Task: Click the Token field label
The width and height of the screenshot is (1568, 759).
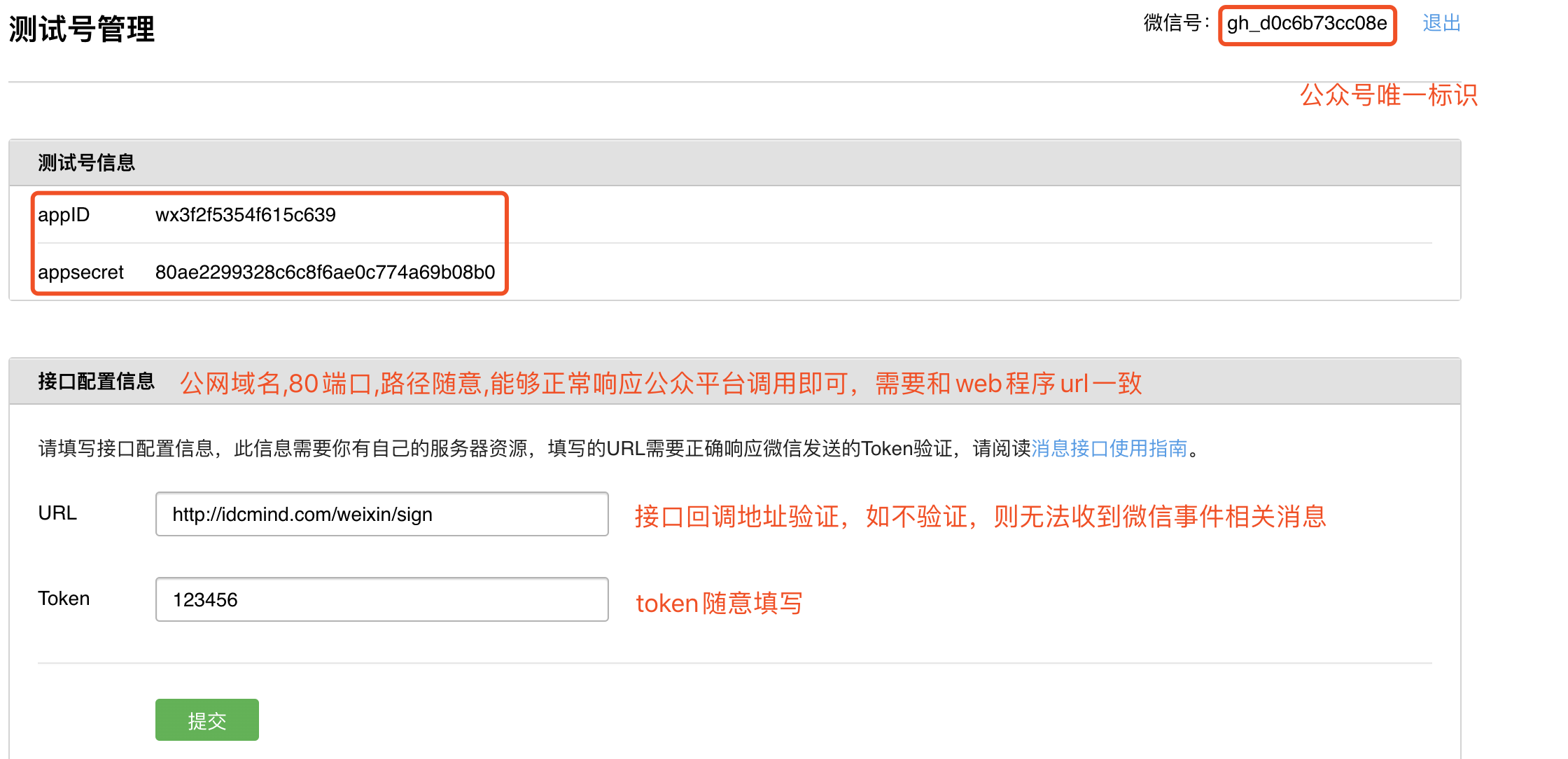Action: (x=64, y=599)
